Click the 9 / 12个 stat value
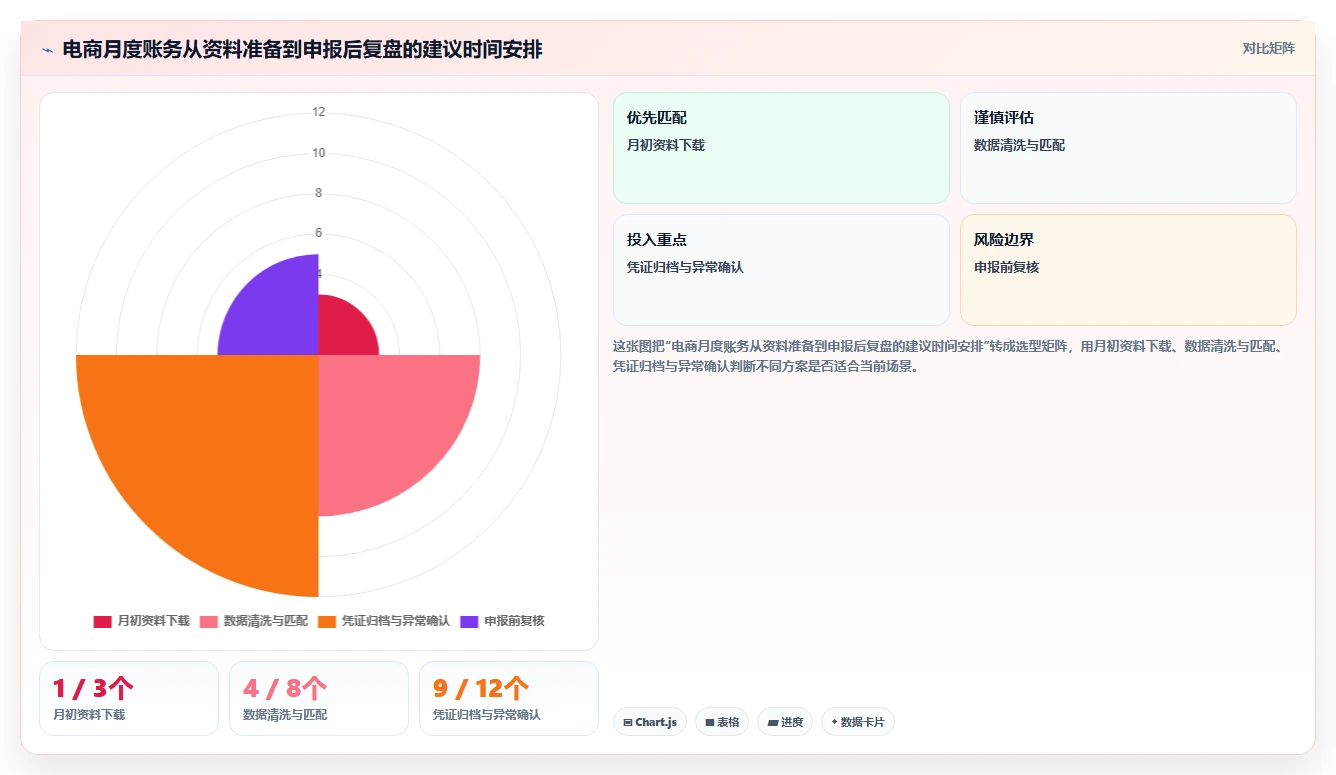This screenshot has height=775, width=1336. click(x=481, y=688)
